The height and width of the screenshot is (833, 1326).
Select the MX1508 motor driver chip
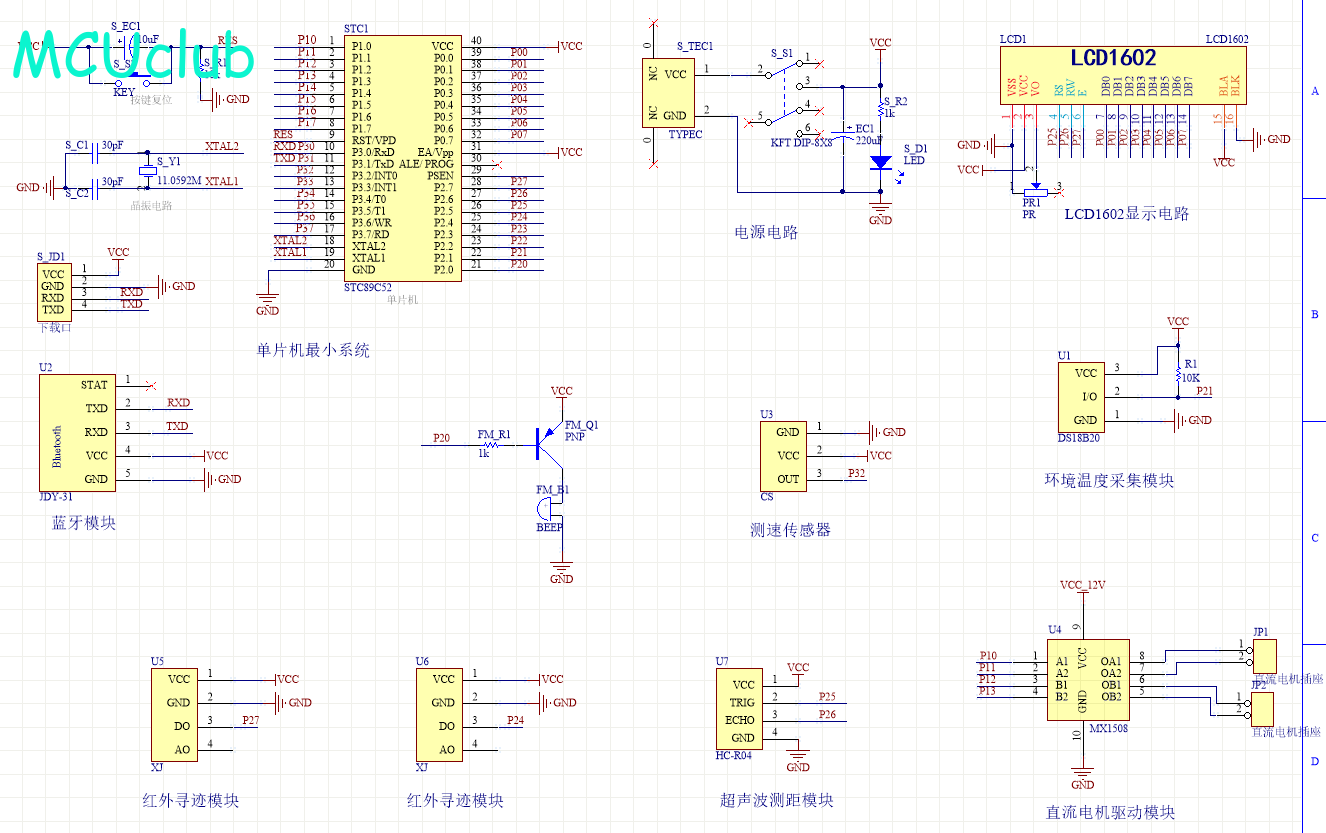click(x=1088, y=679)
